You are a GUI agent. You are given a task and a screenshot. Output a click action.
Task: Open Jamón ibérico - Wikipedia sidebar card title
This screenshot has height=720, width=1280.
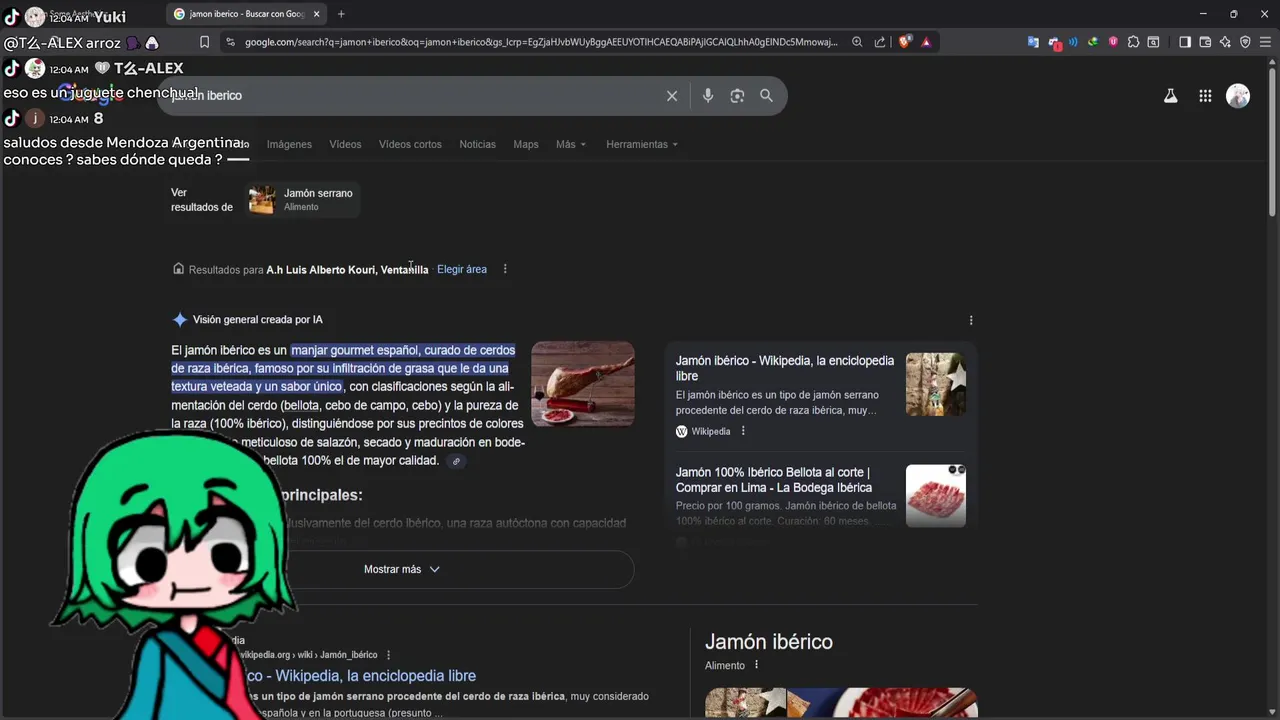click(x=785, y=368)
